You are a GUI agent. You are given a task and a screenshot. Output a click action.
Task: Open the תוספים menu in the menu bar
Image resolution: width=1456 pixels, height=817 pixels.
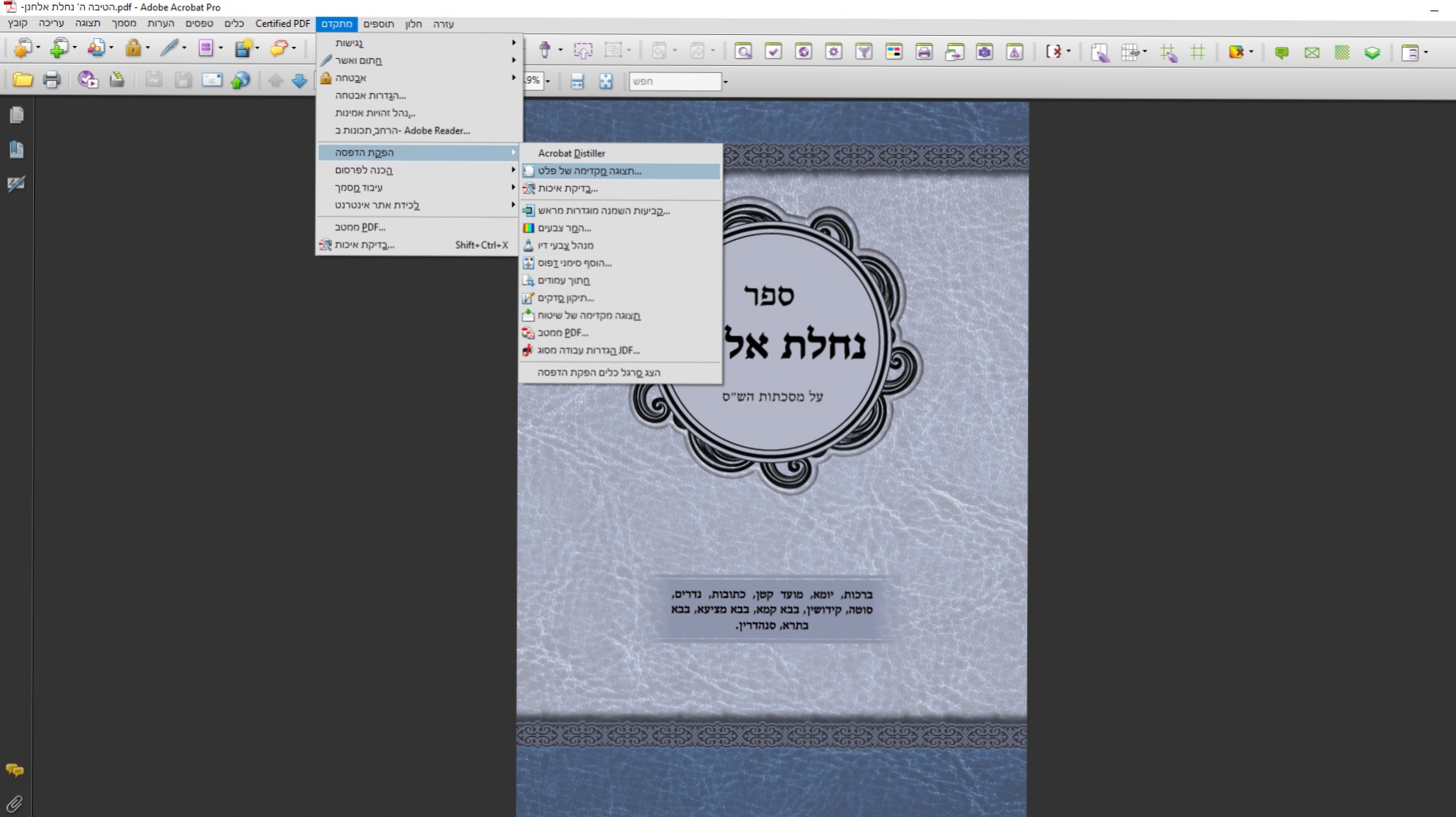(378, 24)
